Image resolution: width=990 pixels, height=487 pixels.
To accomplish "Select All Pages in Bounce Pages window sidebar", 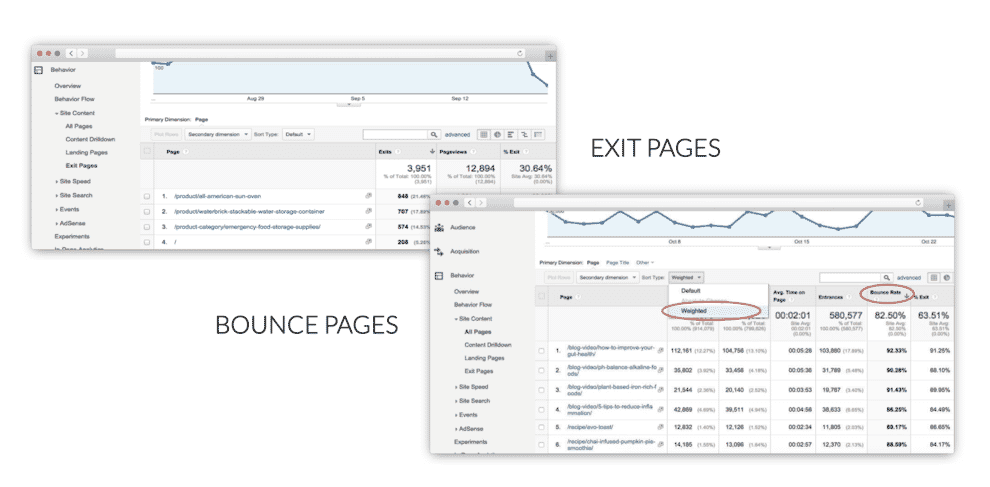I will coord(477,332).
